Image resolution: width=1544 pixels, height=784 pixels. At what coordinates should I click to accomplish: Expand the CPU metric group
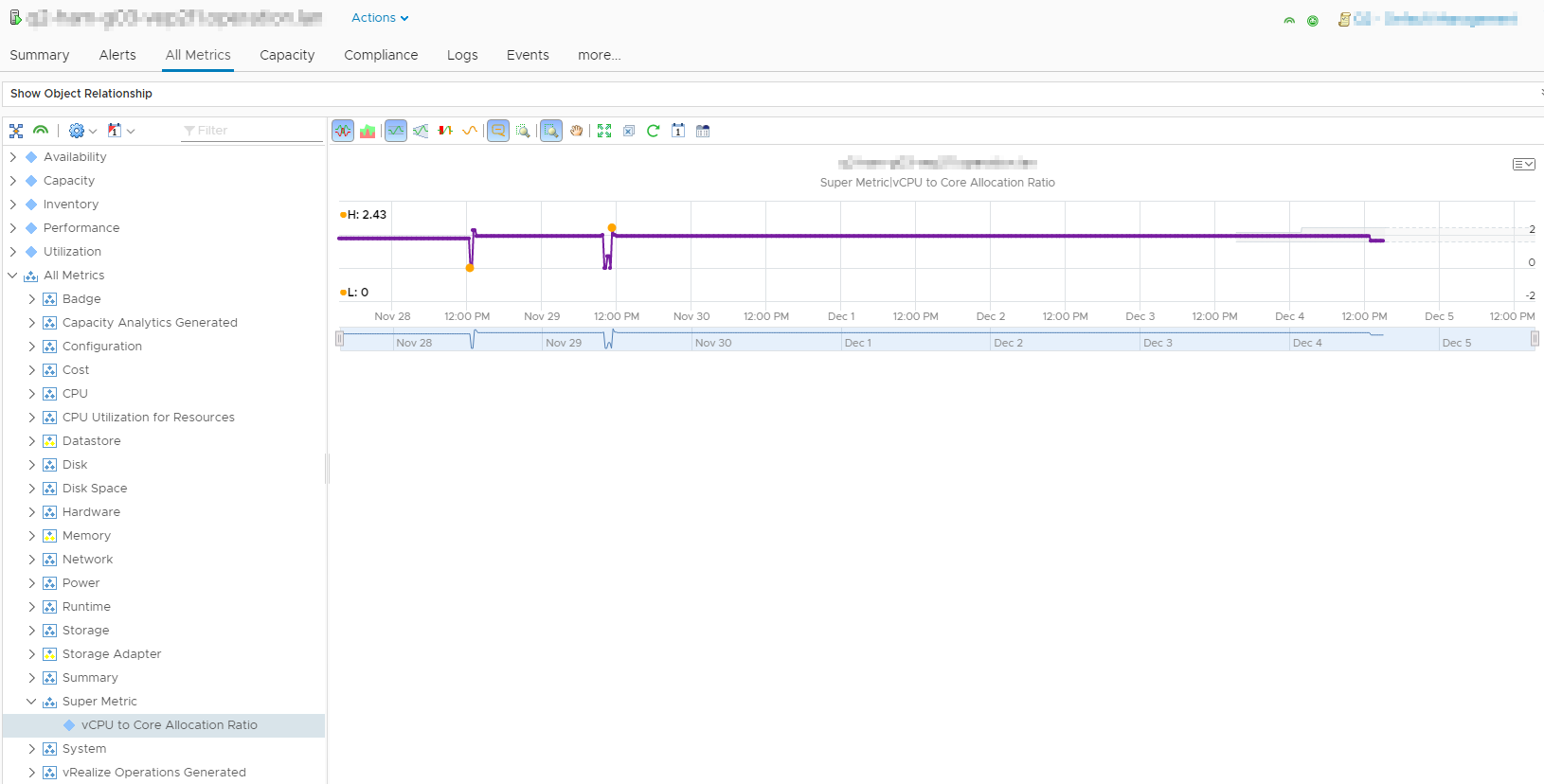tap(31, 394)
